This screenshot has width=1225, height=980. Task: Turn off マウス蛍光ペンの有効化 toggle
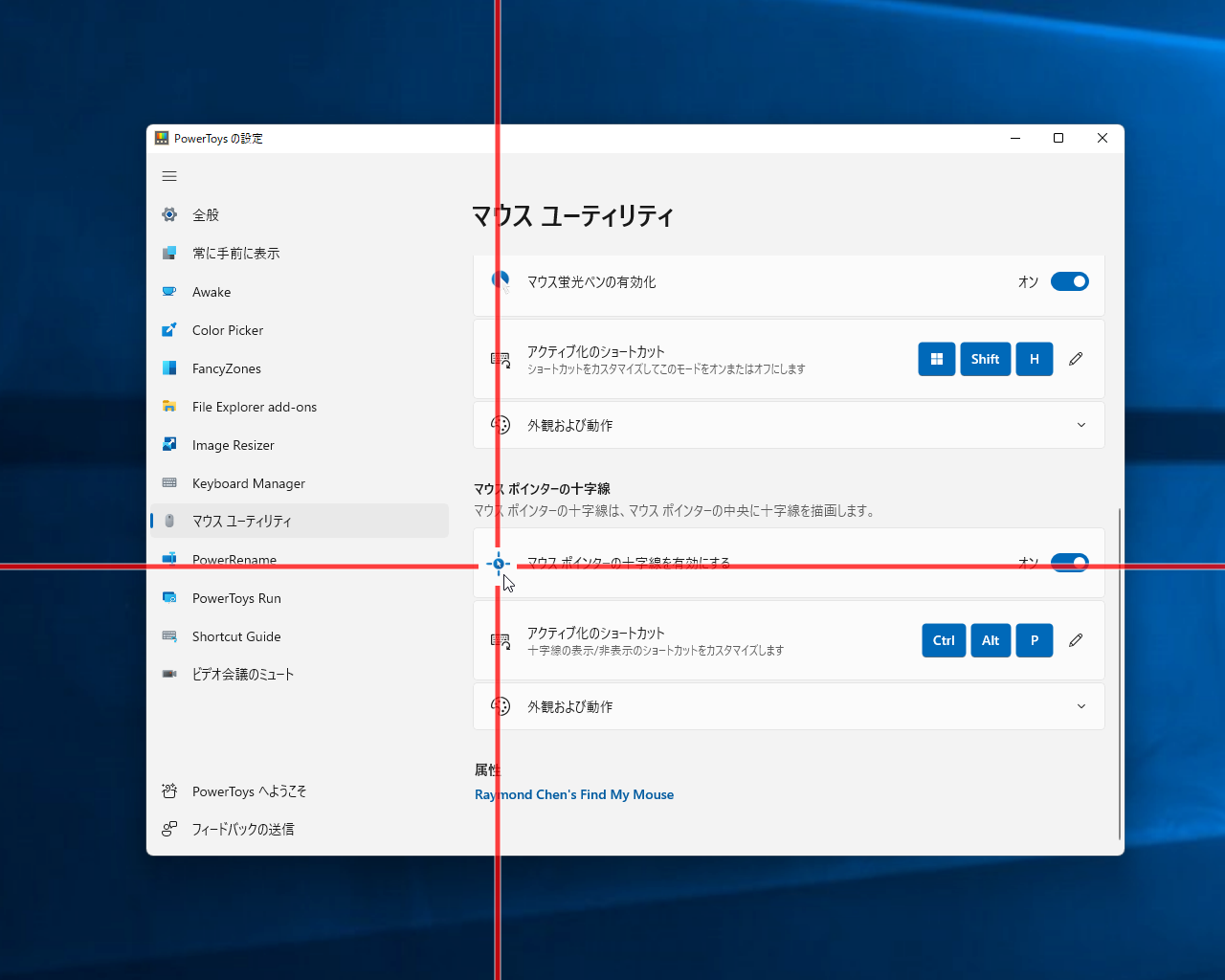[1070, 281]
